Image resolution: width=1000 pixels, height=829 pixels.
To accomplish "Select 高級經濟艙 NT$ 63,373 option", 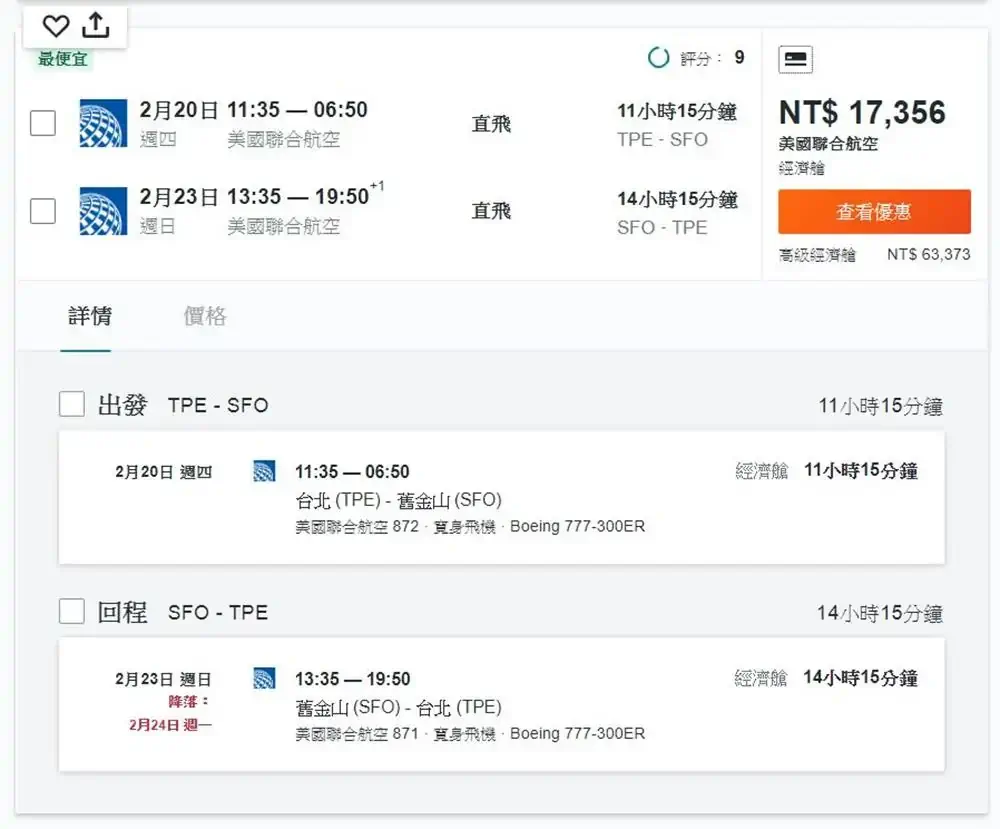I will 874,255.
